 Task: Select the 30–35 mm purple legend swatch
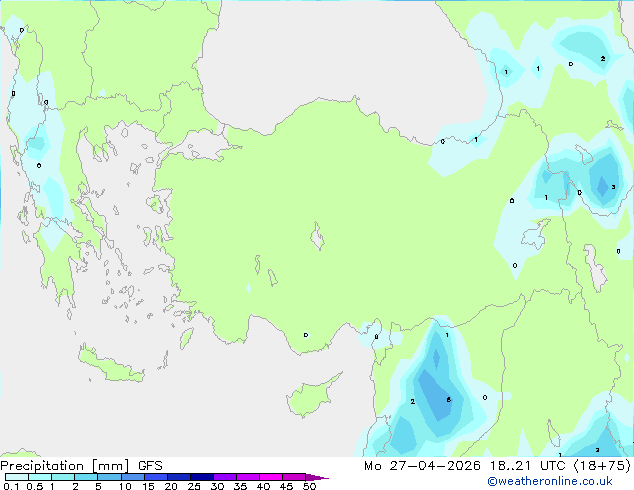pyautogui.click(x=224, y=477)
